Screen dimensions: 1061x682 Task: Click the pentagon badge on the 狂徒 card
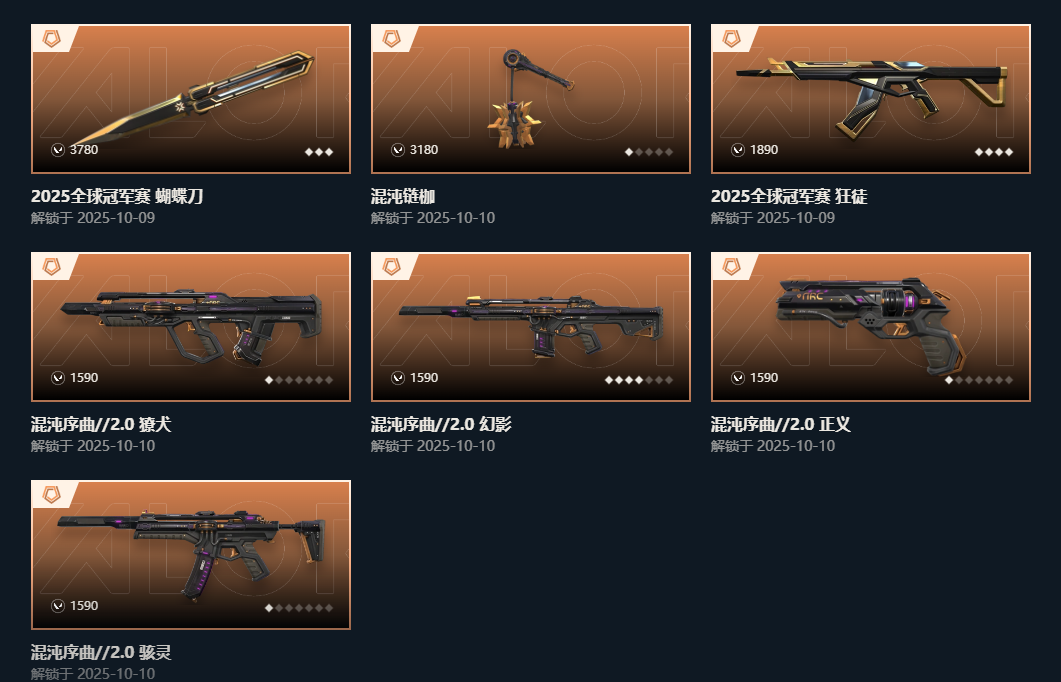point(731,39)
